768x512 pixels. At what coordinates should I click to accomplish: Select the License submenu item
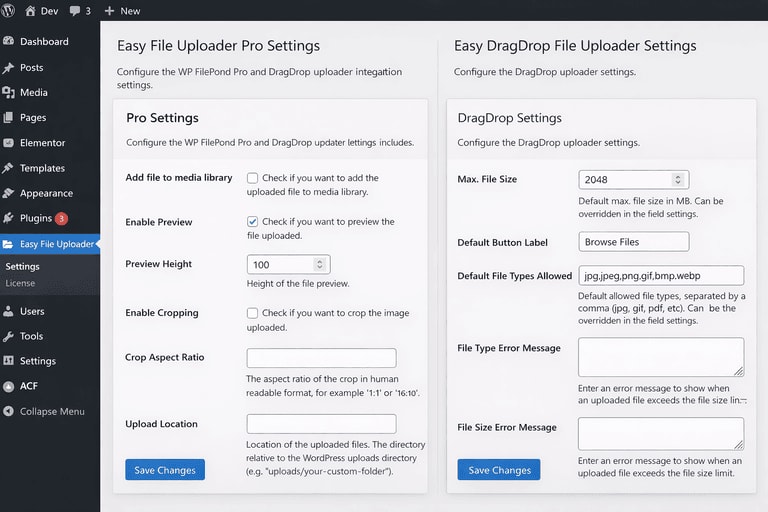20,283
